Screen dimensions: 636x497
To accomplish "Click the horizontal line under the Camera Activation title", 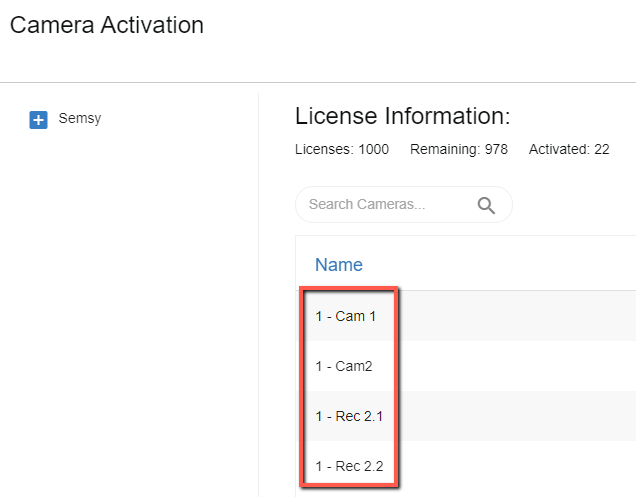I will (318, 82).
